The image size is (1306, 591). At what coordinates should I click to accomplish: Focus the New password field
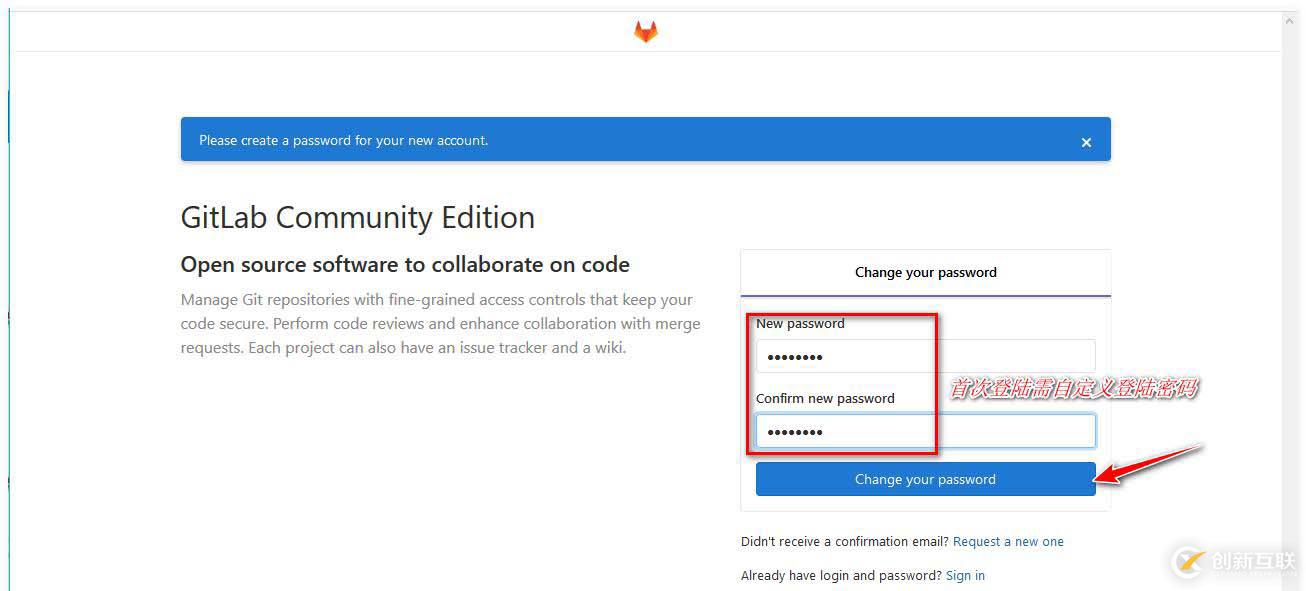(x=925, y=357)
